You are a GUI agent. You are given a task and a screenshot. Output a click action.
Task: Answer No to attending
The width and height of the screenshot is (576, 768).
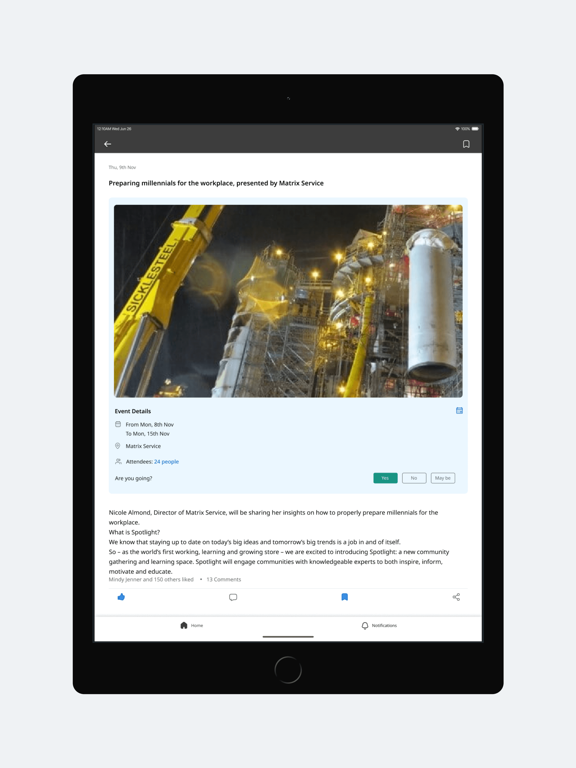point(414,478)
